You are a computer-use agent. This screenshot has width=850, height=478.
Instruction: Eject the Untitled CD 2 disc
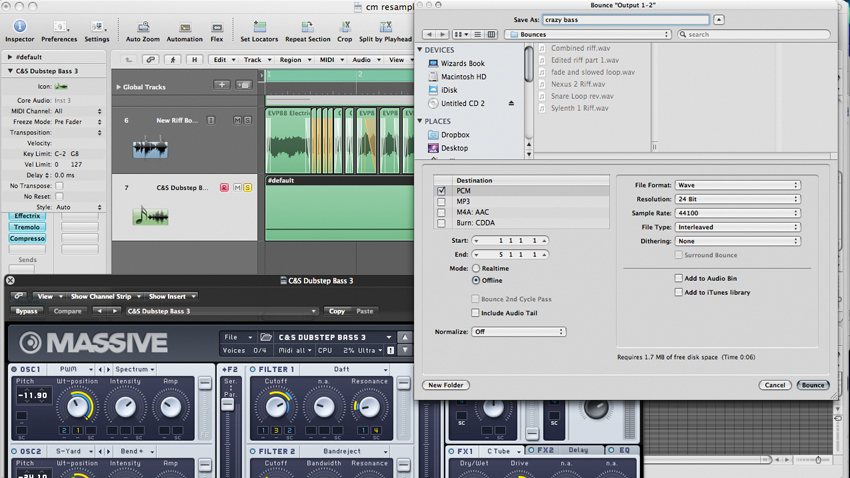coord(511,103)
